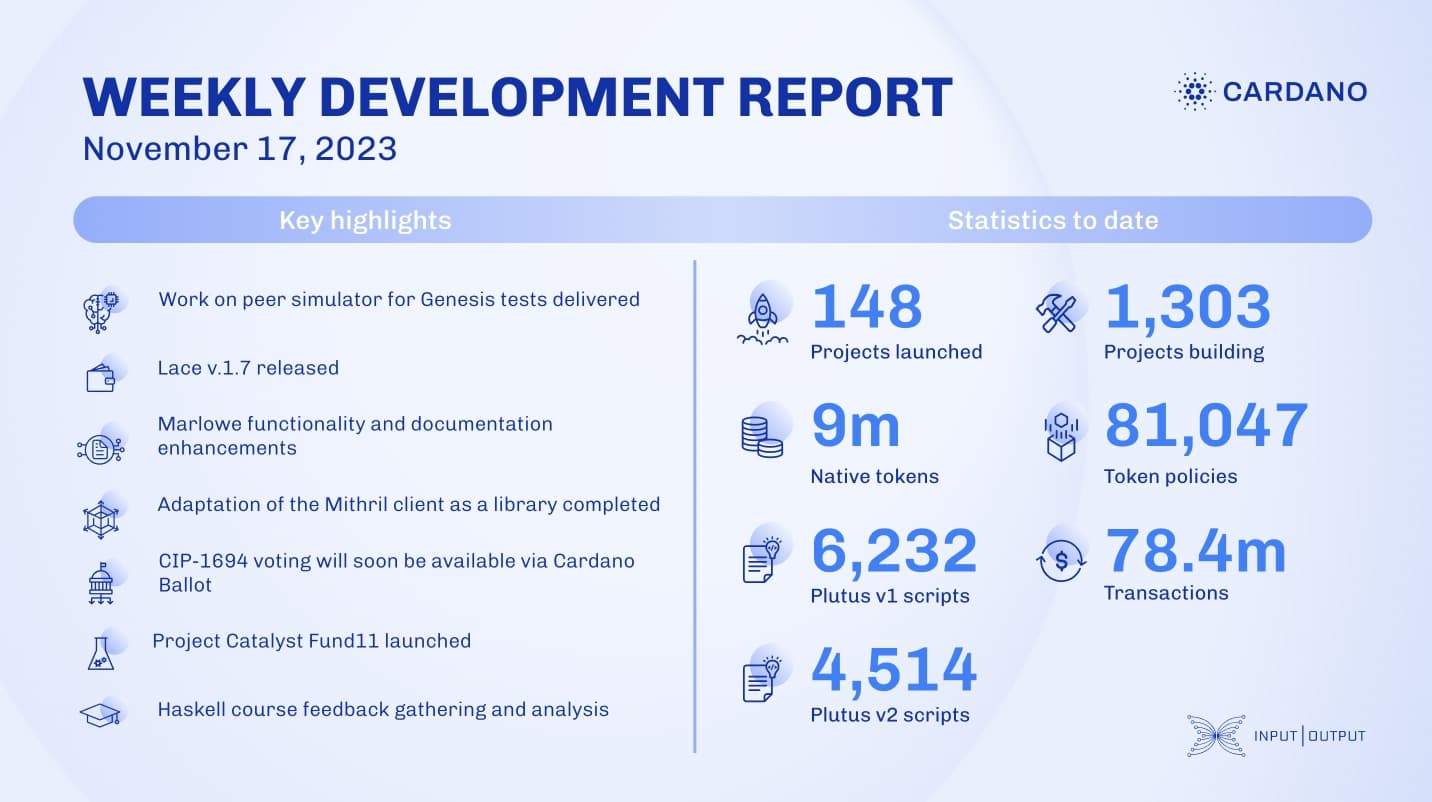Click 'Adaptation of the Mithril client' line
The image size is (1432, 802).
point(409,504)
